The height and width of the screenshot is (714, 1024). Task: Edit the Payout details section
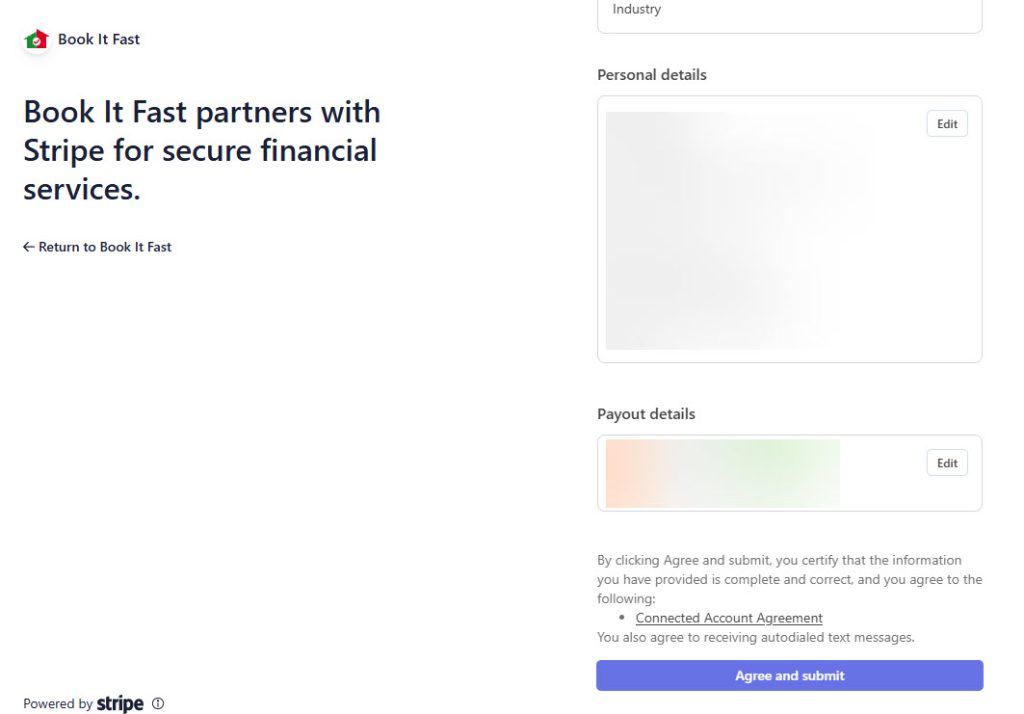(947, 463)
